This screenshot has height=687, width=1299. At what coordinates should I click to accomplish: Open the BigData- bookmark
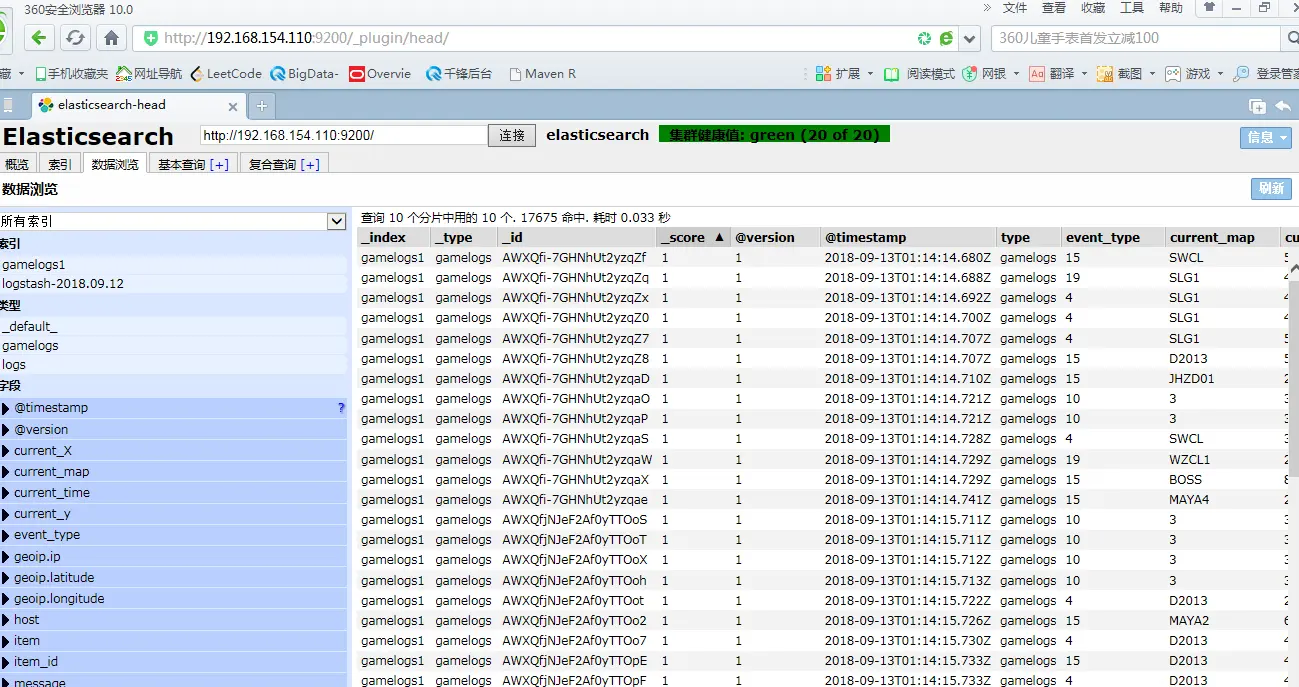pyautogui.click(x=304, y=74)
